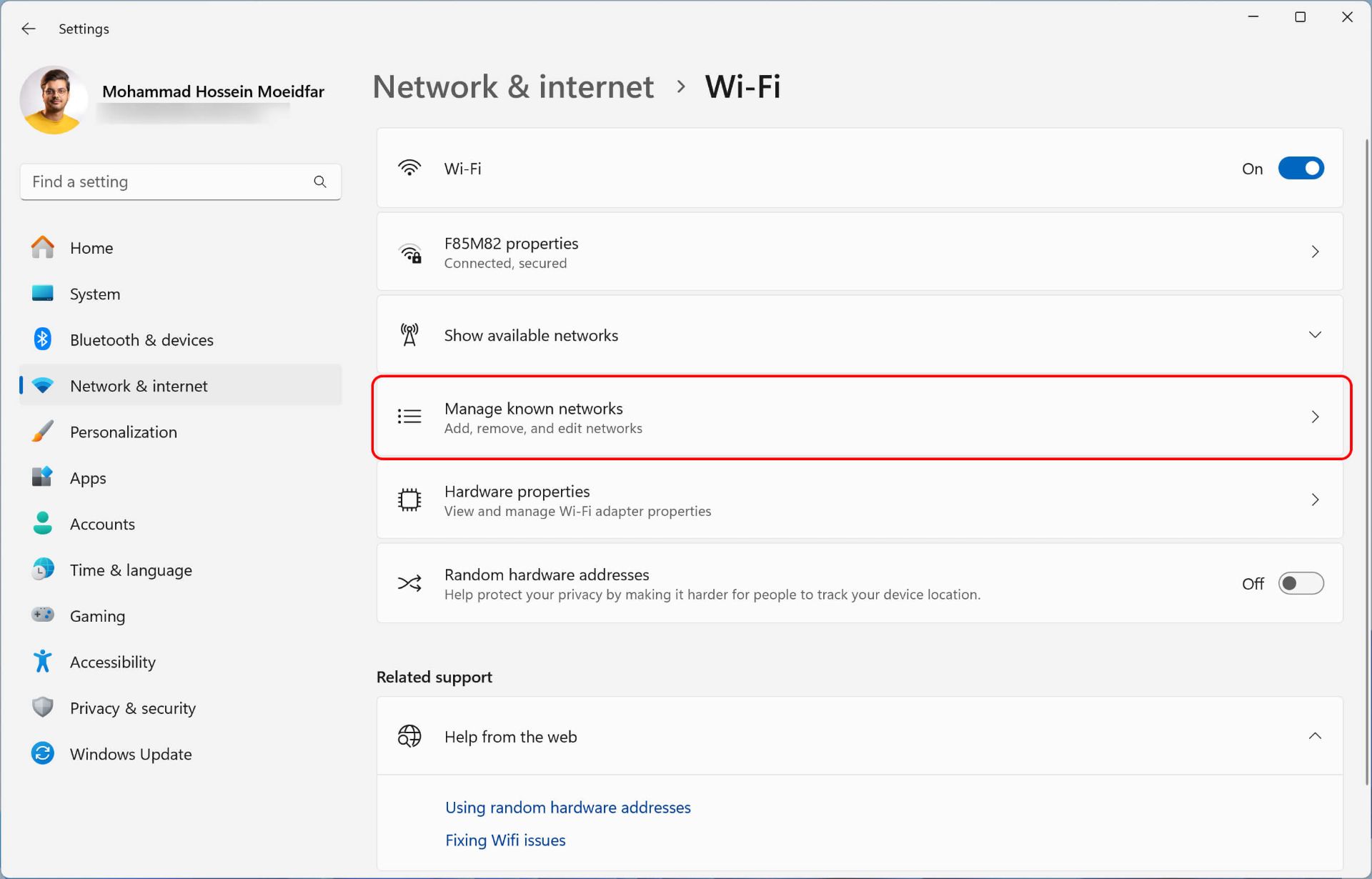Viewport: 1372px width, 879px height.
Task: Open Privacy & security settings
Action: (x=180, y=707)
